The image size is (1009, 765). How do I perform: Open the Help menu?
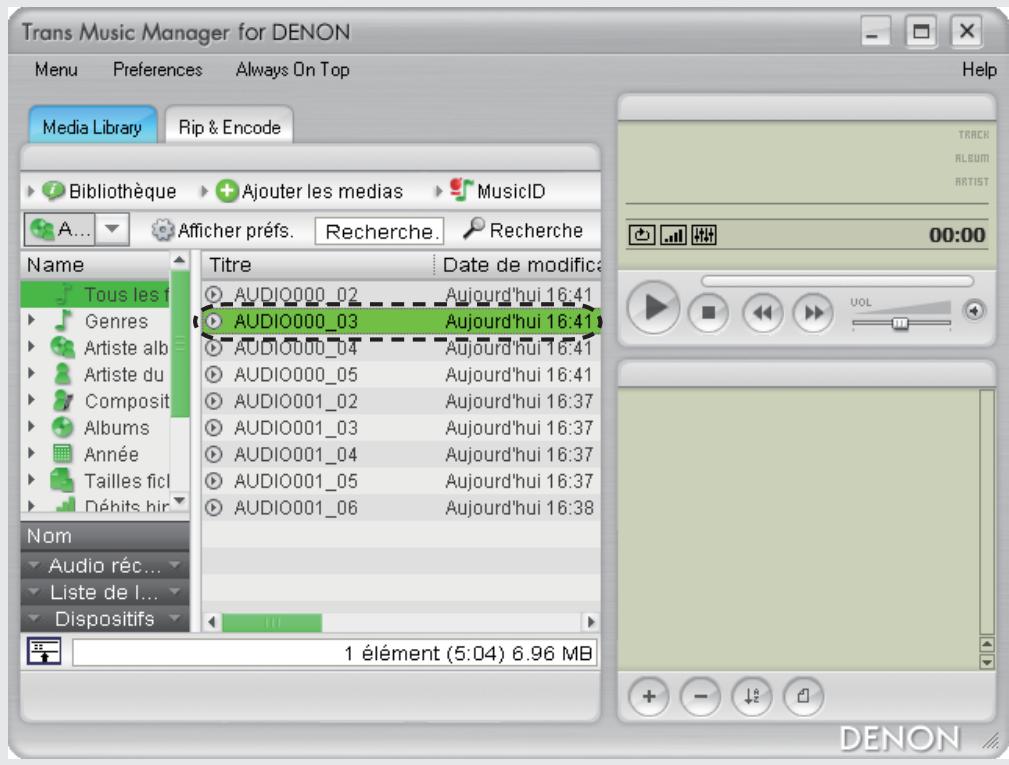click(979, 69)
